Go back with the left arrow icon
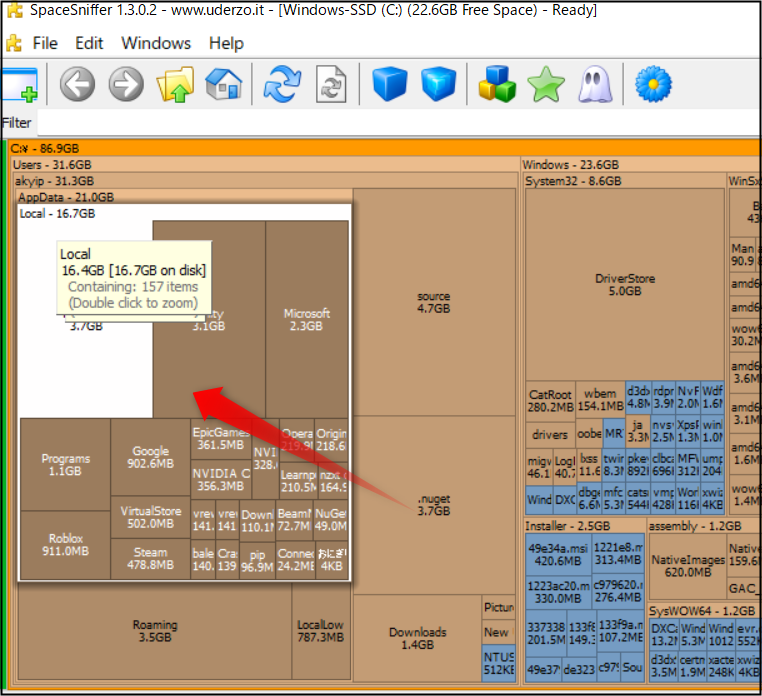The height and width of the screenshot is (696, 762). pyautogui.click(x=77, y=84)
